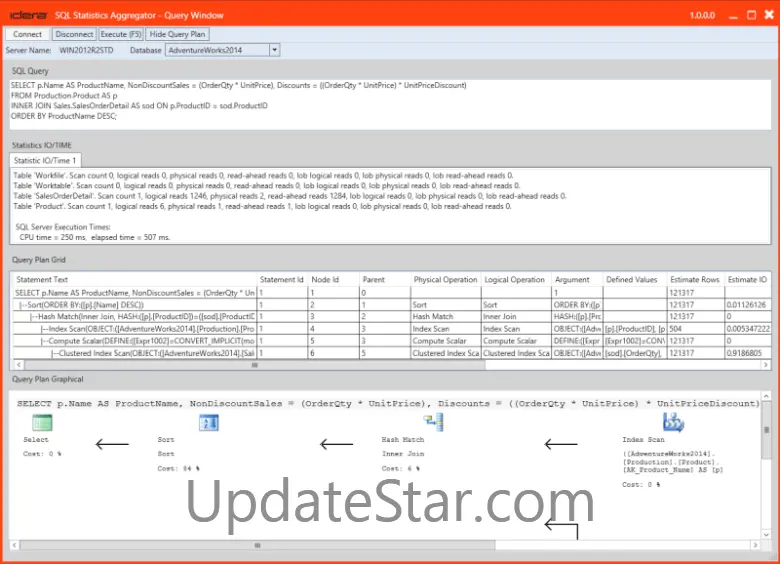Click the Argument column header
This screenshot has width=780, height=564.
(x=577, y=280)
